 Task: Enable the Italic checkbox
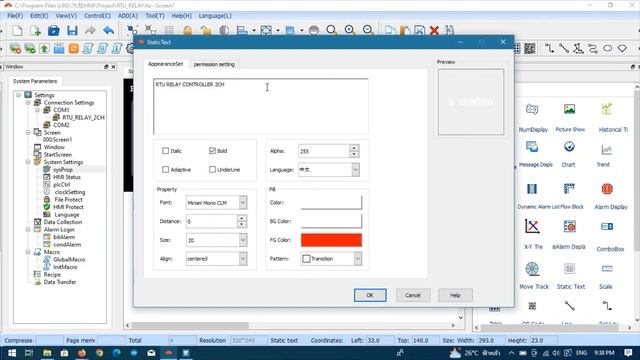tap(165, 151)
